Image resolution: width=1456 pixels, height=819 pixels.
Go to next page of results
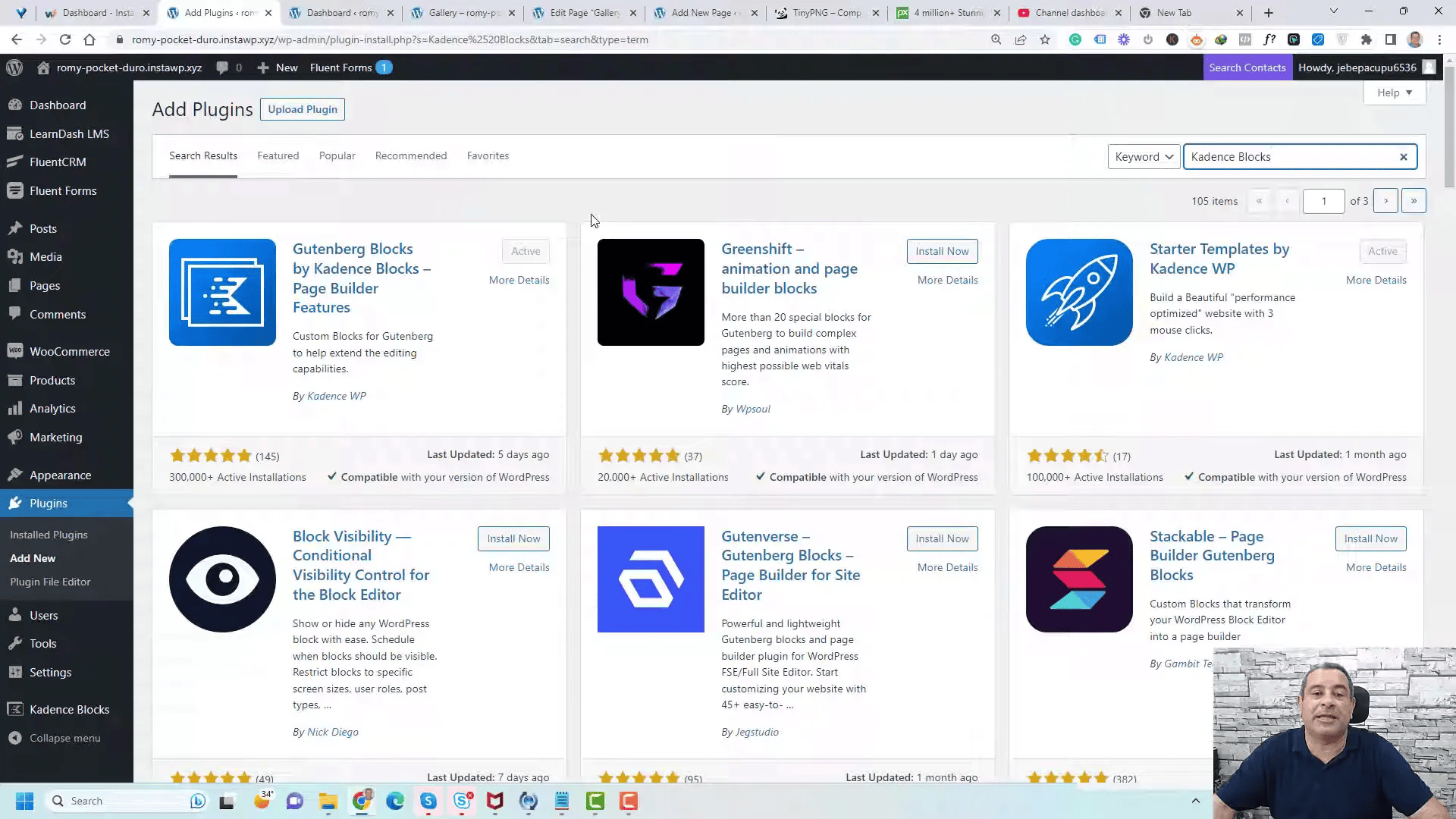click(x=1386, y=201)
